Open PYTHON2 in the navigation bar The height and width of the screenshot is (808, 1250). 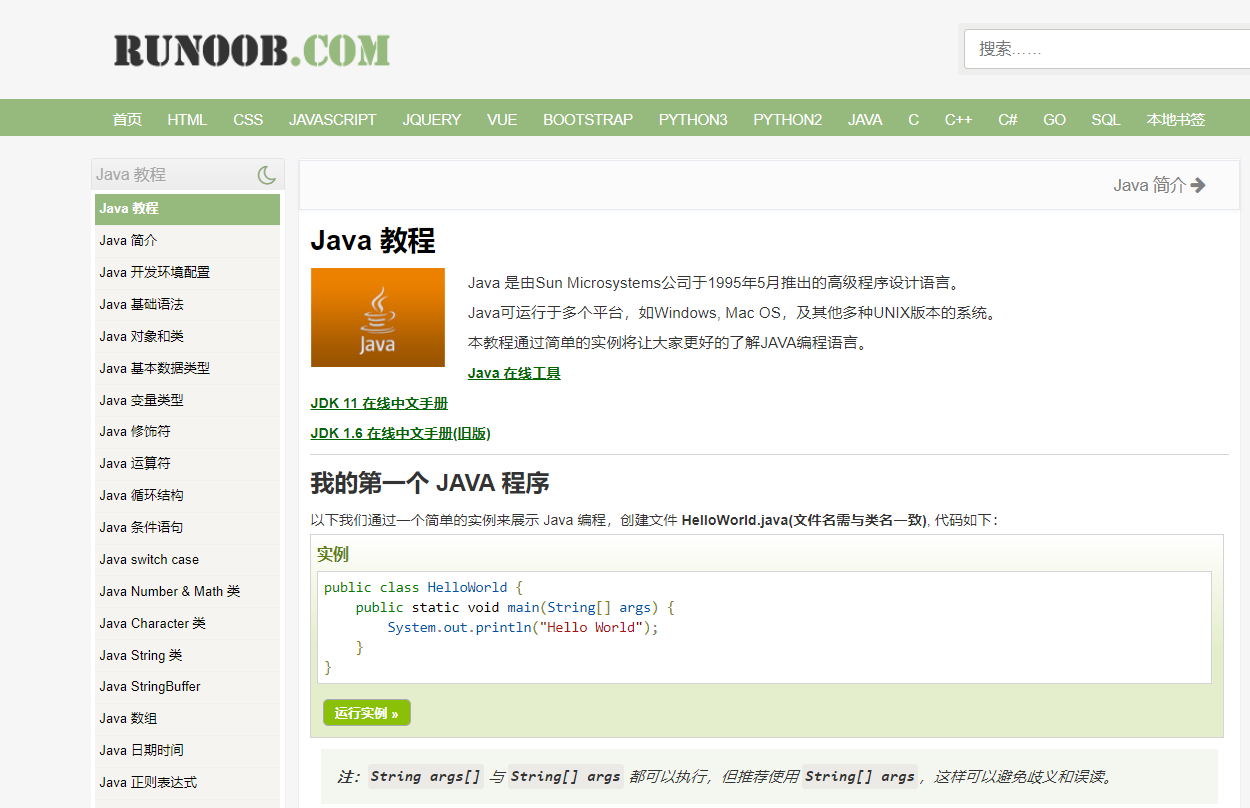click(788, 119)
